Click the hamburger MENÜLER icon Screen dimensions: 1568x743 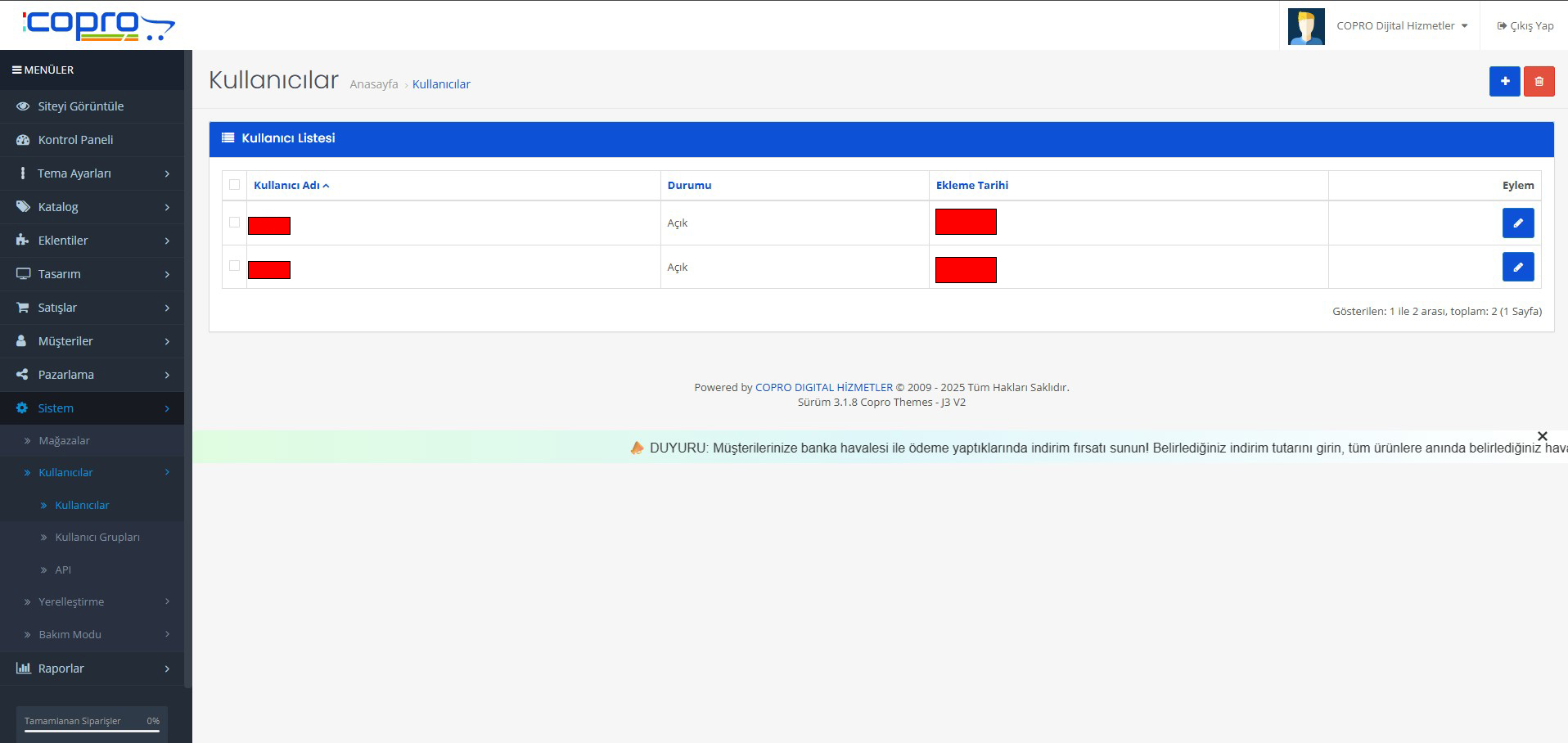click(x=16, y=70)
